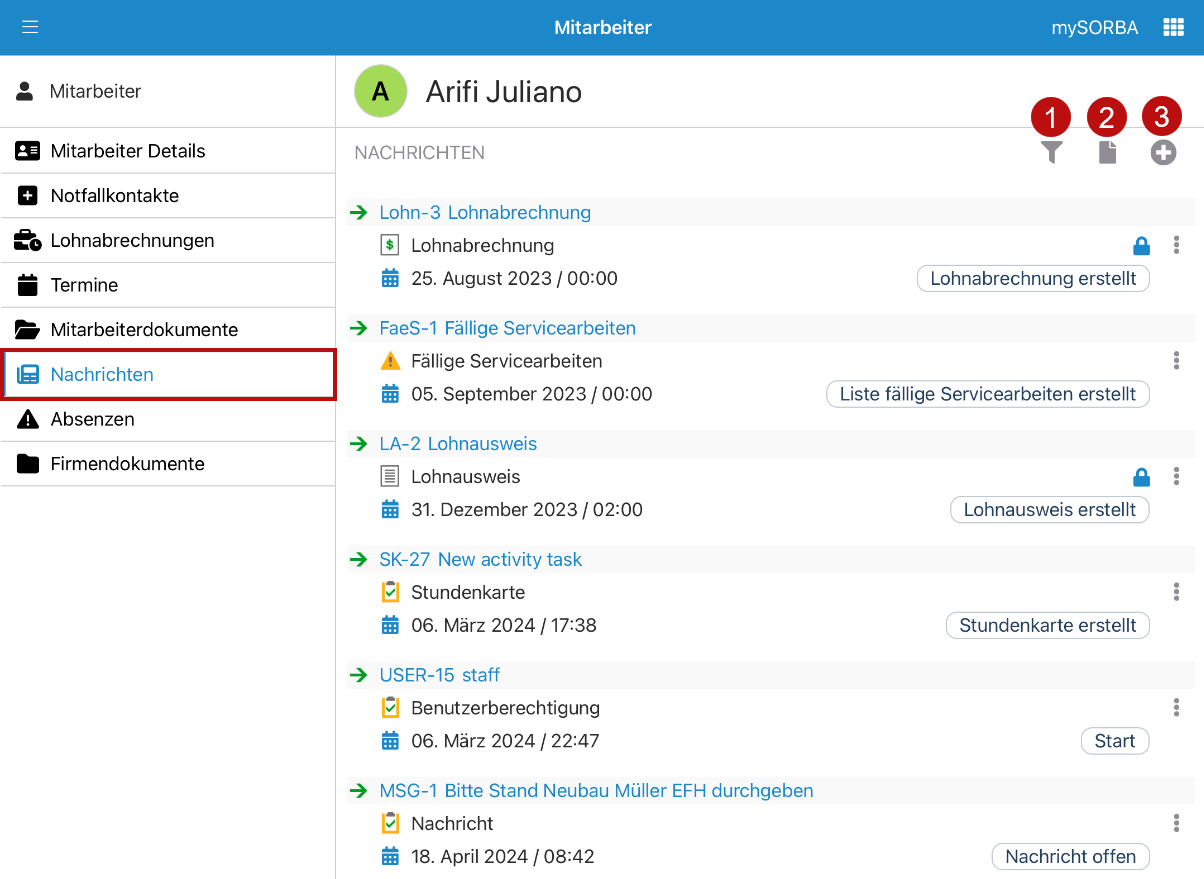Click the Arifi Juliano name heading

coord(504,92)
